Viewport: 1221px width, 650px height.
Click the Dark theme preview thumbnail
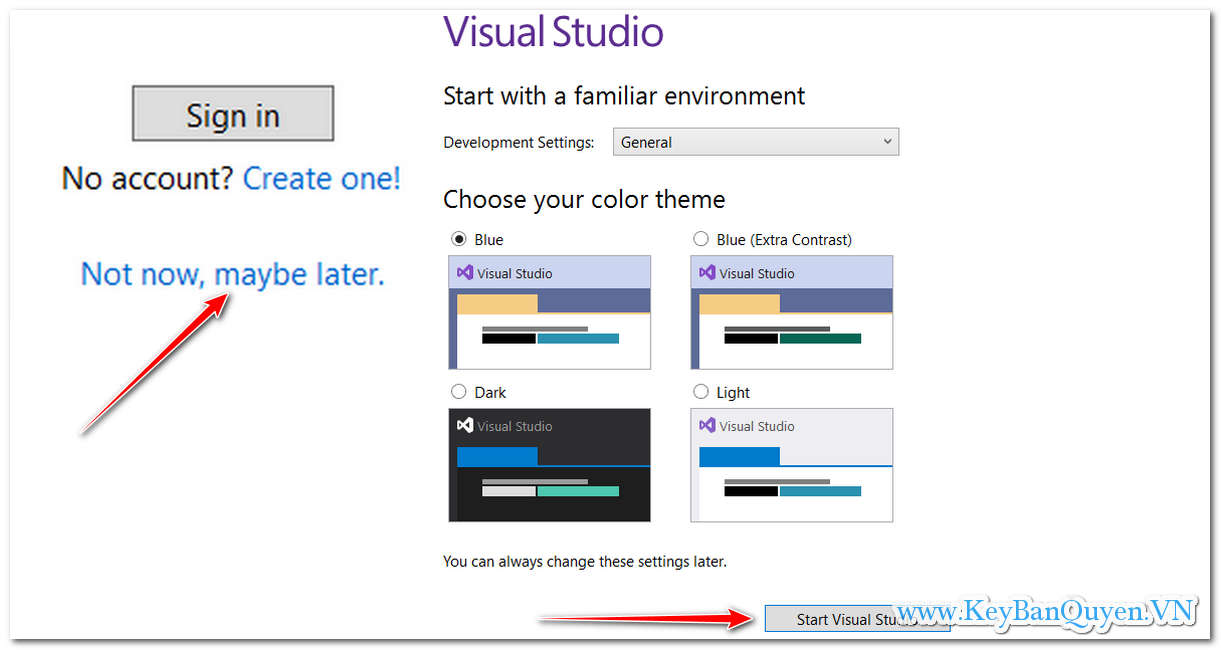point(549,465)
